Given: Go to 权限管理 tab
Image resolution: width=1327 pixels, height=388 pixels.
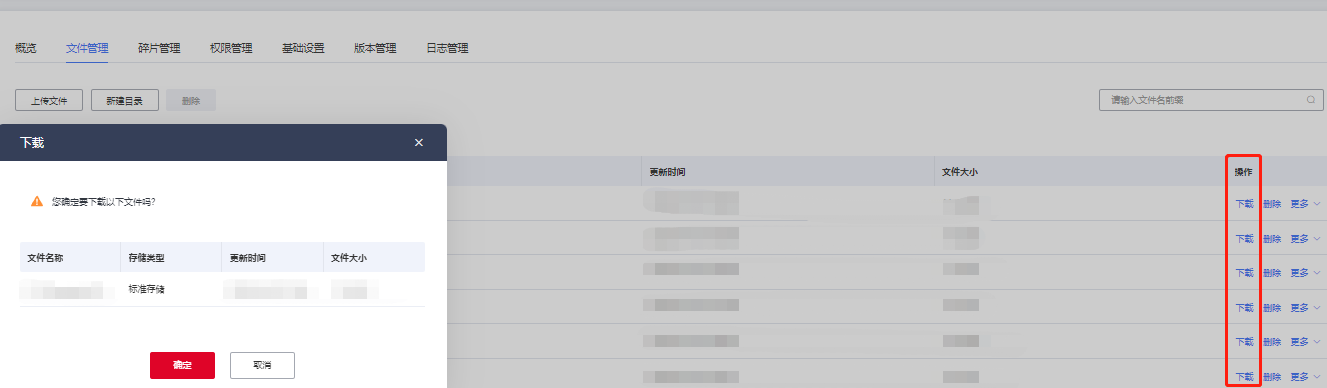Looking at the screenshot, I should (x=231, y=48).
